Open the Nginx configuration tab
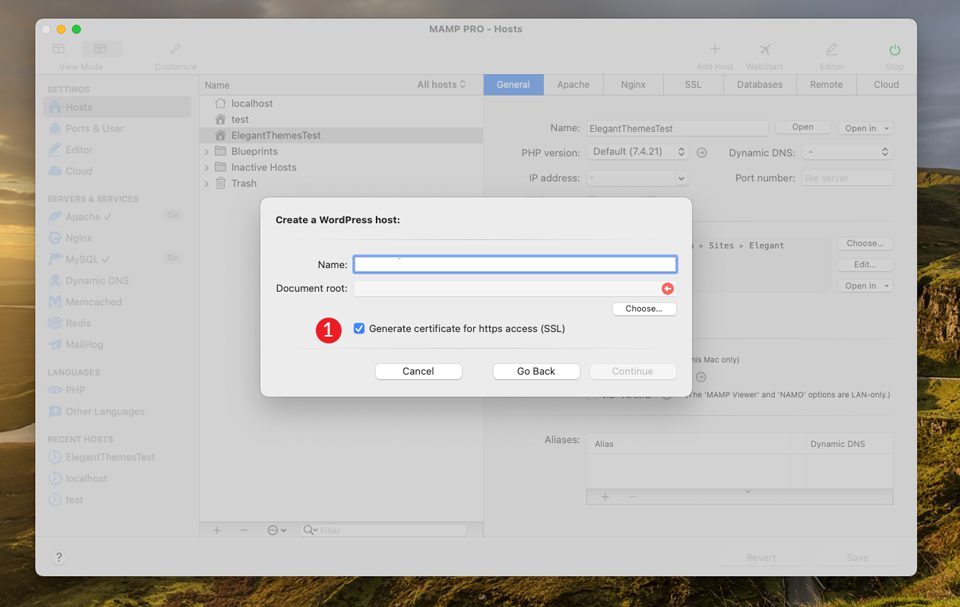Image resolution: width=960 pixels, height=607 pixels. [632, 85]
